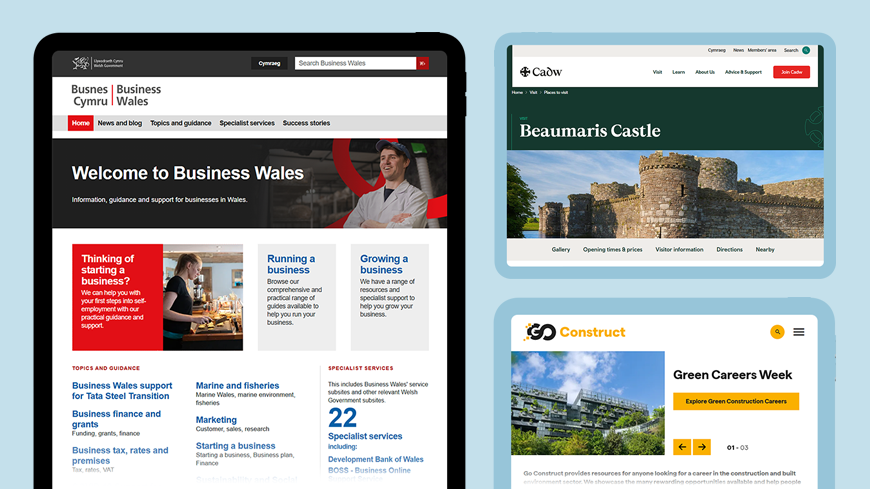Viewport: 870px width, 489px height.
Task: Click the green building slide image
Action: coord(588,403)
